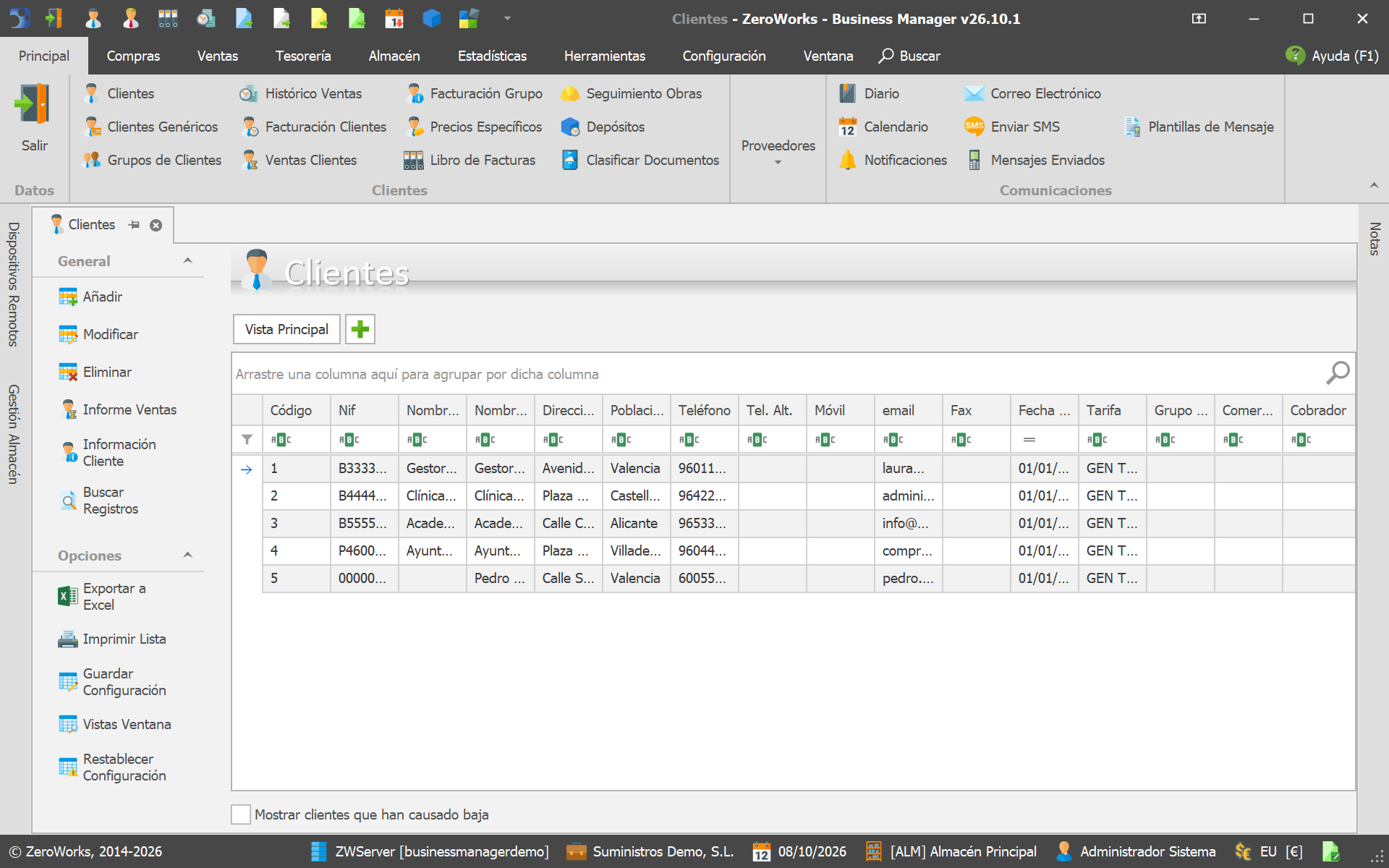Click Buscar in the menu bar
This screenshot has height=868, width=1389.
909,56
